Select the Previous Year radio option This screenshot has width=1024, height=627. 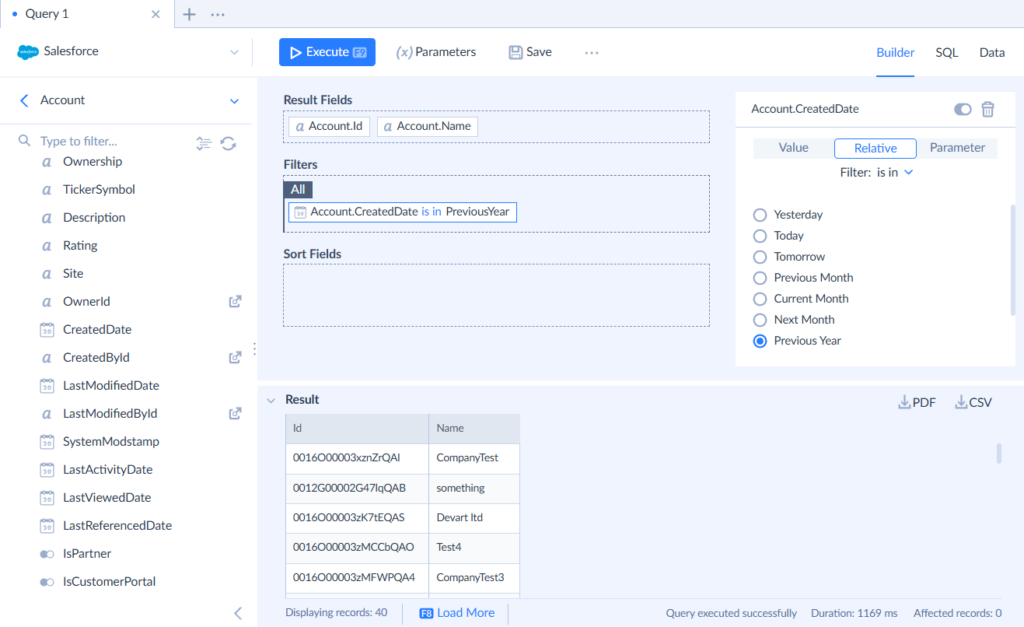[760, 341]
